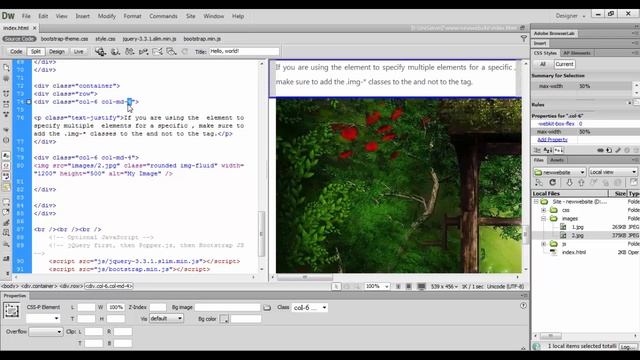The height and width of the screenshot is (360, 640).
Task: Select div.row tag in tag selector
Action: coord(71,286)
